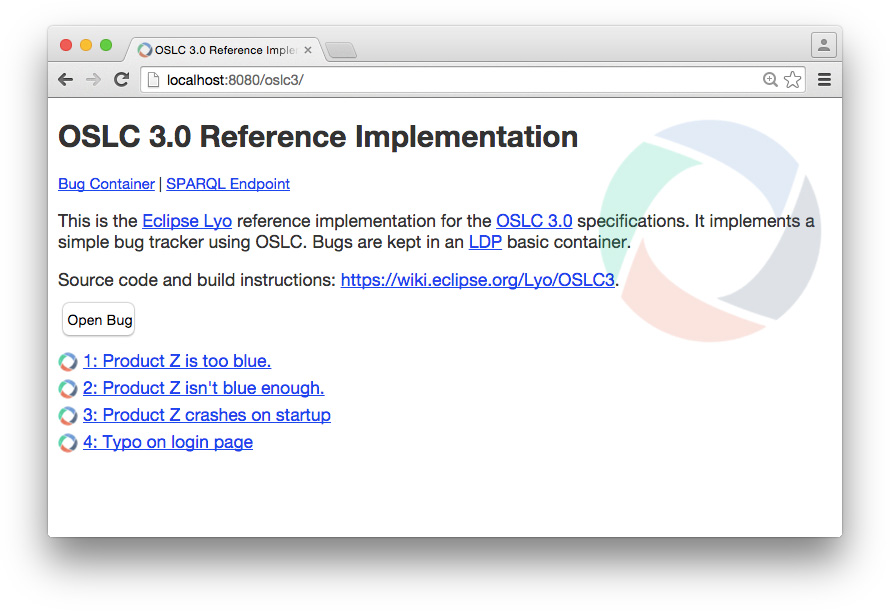Open bug 2: Product Z isn't blue enough
The width and height of the screenshot is (890, 611).
point(204,388)
